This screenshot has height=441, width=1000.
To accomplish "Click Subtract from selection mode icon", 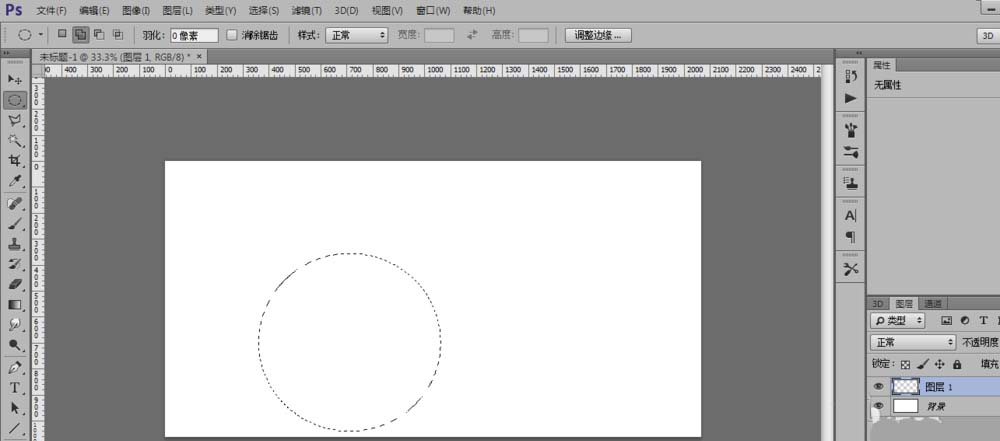I will (x=98, y=34).
